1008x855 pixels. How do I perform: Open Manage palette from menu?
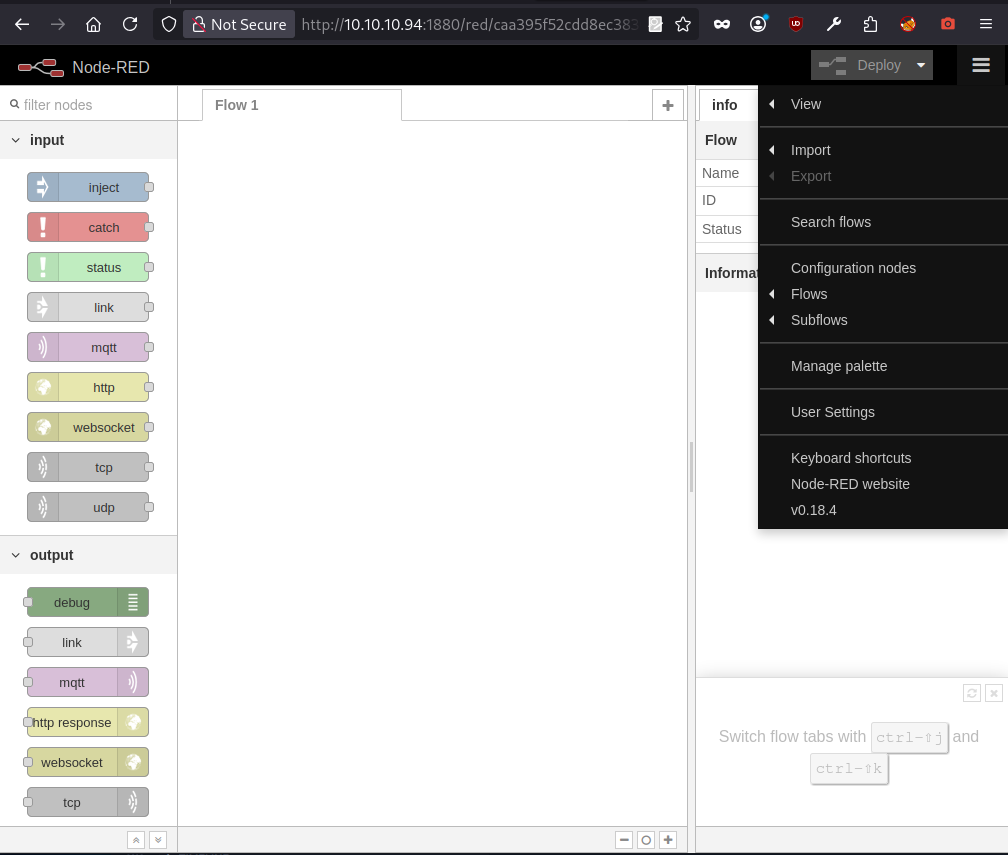[838, 366]
